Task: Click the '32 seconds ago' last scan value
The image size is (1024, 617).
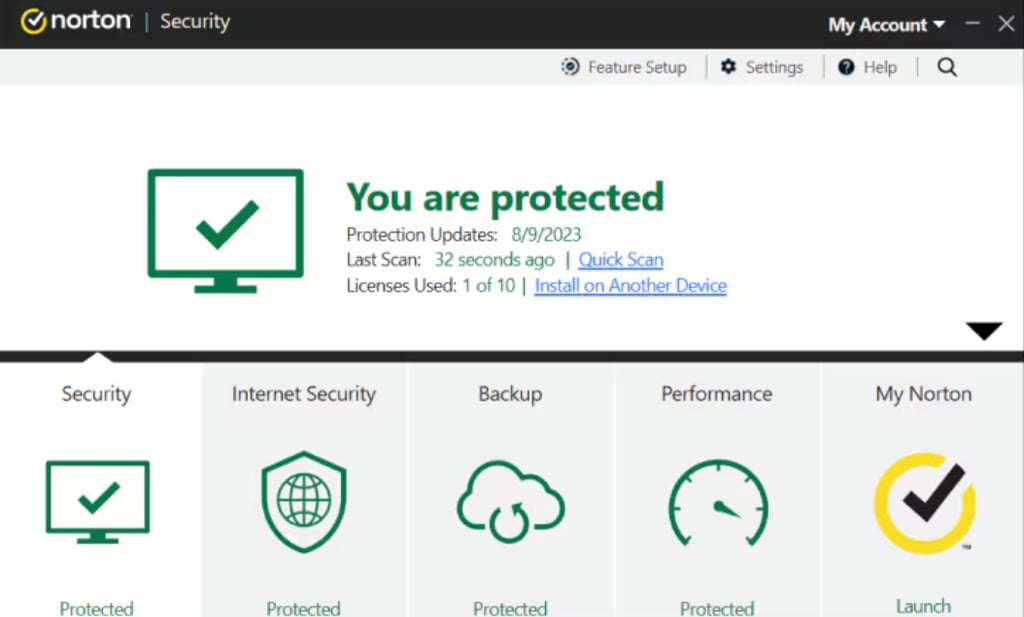Action: pyautogui.click(x=494, y=260)
